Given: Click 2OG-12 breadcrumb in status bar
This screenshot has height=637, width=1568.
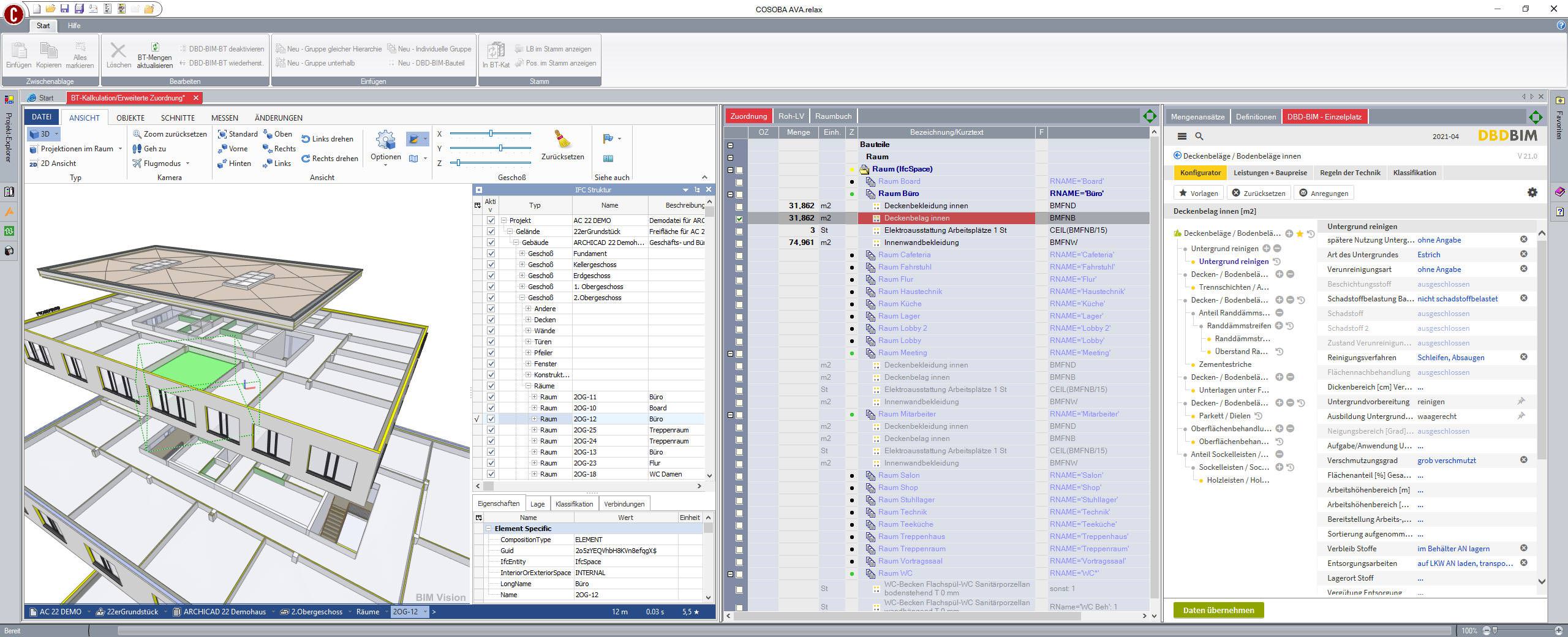Looking at the screenshot, I should [x=405, y=611].
